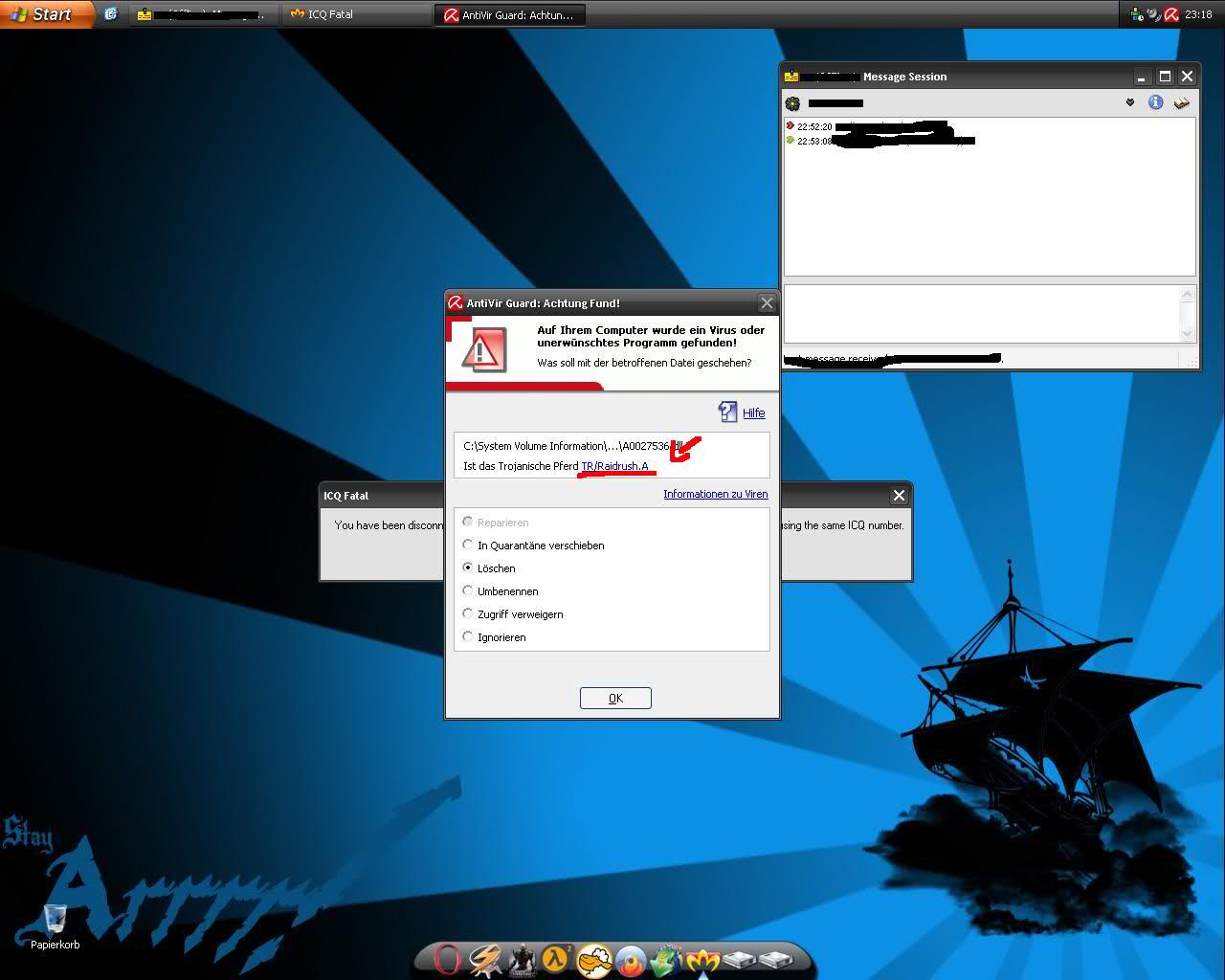Screen dimensions: 1225x980
Task: Open the first hard drive icon in the dock
Action: 739,959
